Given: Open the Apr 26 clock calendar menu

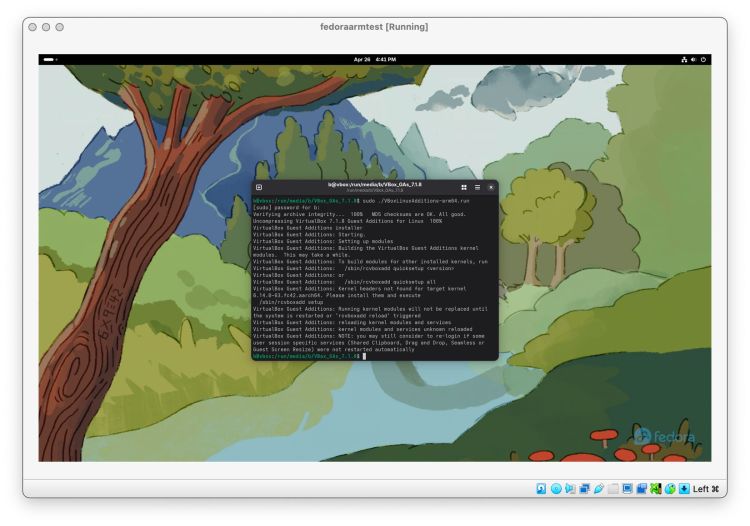Looking at the screenshot, I should click(x=375, y=59).
